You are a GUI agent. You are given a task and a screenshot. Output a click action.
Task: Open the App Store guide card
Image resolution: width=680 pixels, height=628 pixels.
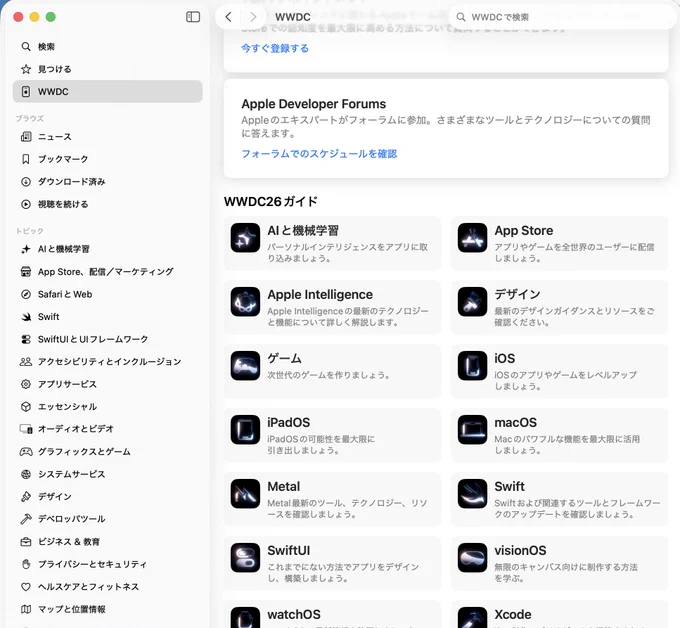click(x=559, y=243)
